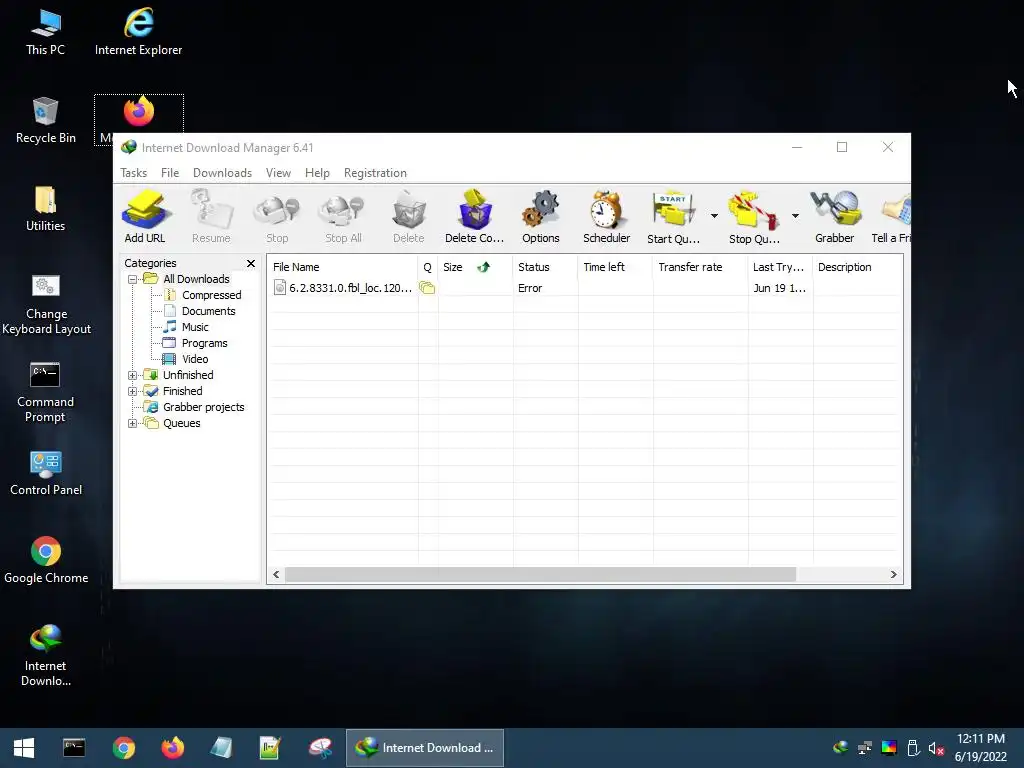Click the horizontal scrollbar thumb

(x=541, y=575)
